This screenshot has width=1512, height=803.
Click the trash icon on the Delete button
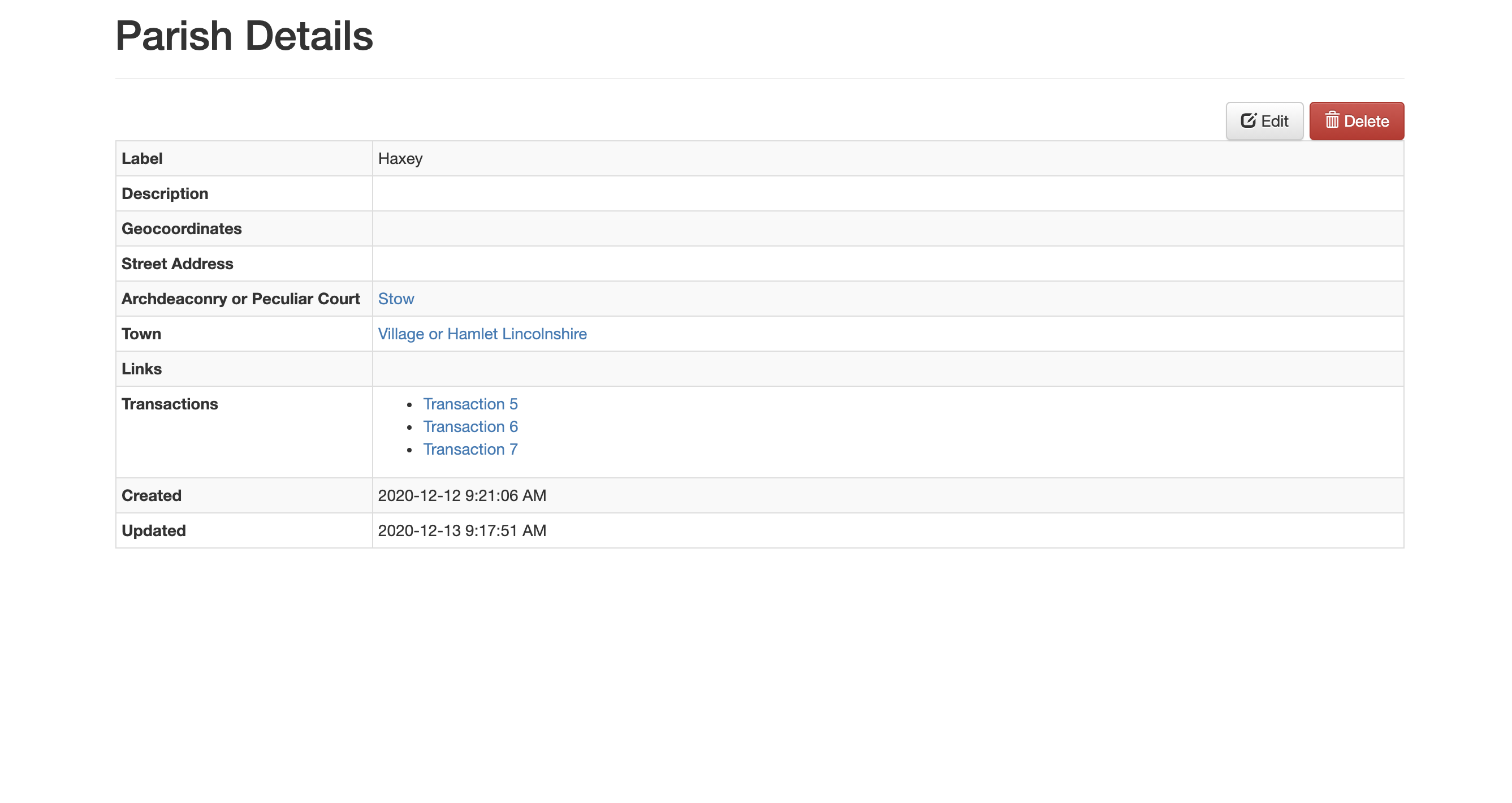click(1332, 120)
